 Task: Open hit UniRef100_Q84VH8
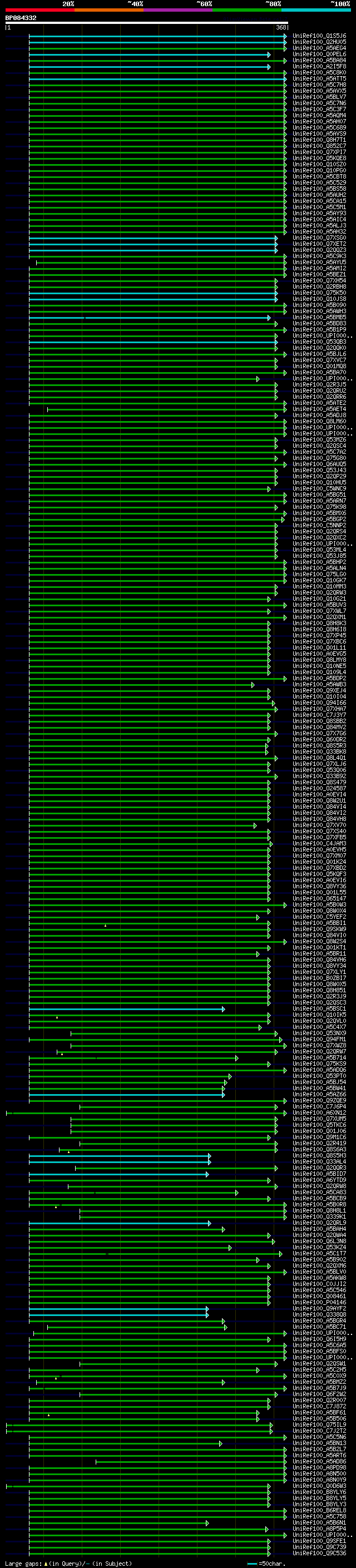click(x=319, y=819)
